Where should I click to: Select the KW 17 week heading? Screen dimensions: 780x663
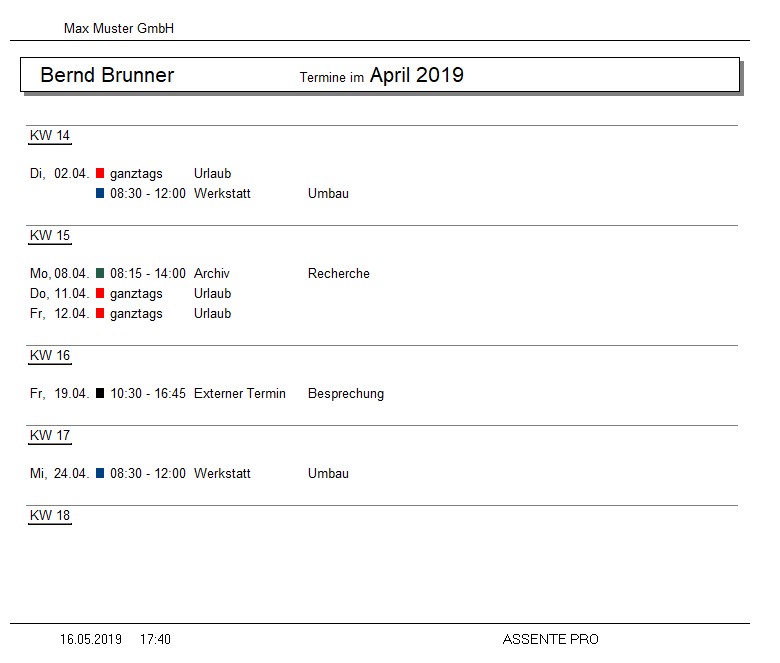[x=50, y=436]
